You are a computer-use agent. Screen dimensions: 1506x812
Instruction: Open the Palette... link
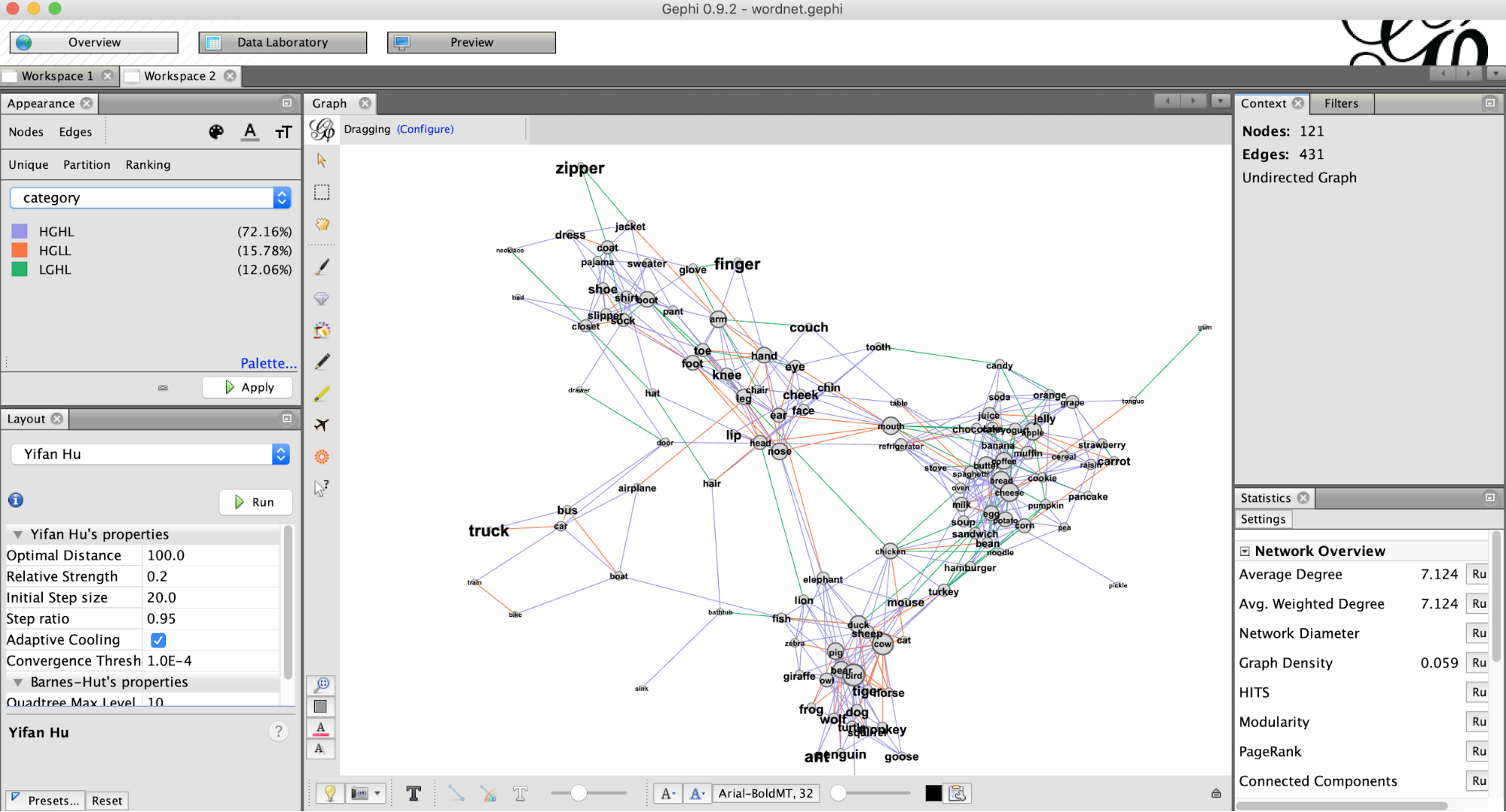coord(268,363)
